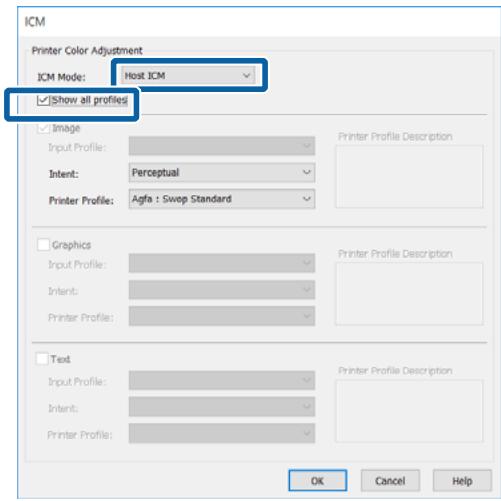
Task: Click the Image section Intent label
Action: coord(64,174)
